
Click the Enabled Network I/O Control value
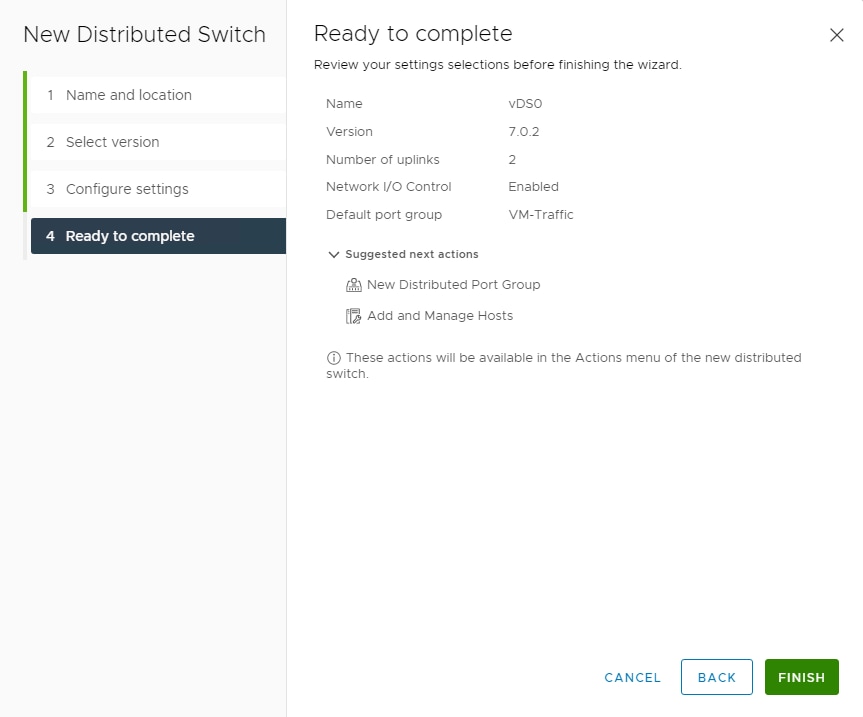(533, 187)
